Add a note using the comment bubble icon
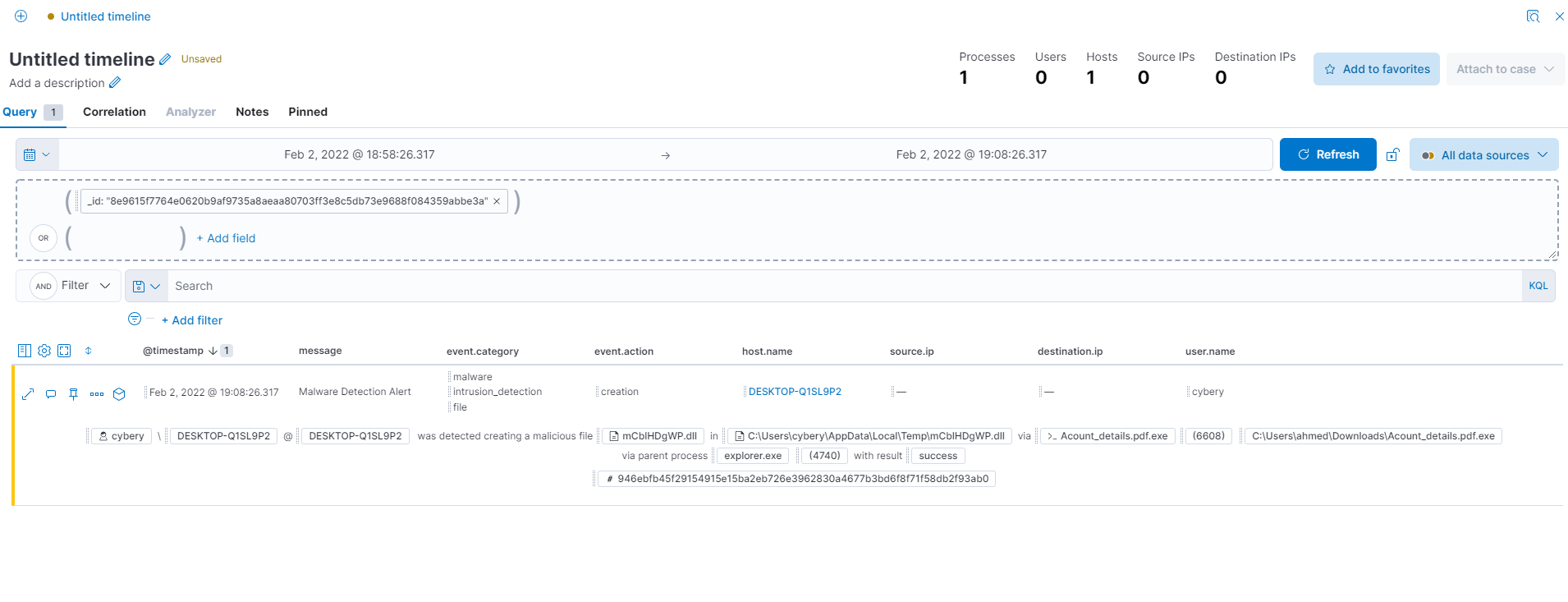The height and width of the screenshot is (602, 1568). (x=51, y=394)
